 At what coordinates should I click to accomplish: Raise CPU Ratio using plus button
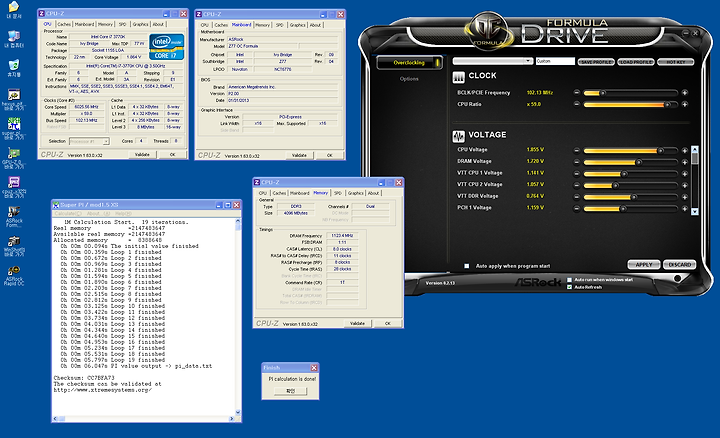click(685, 104)
